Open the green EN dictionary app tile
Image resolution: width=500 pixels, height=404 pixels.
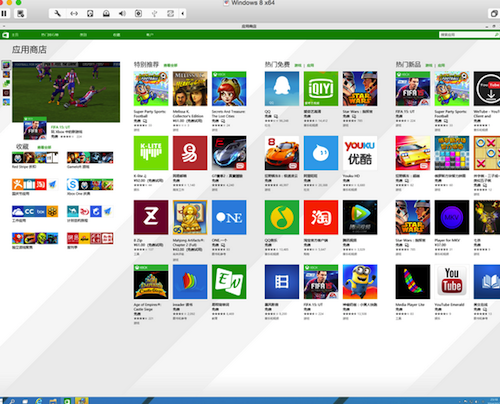229,282
